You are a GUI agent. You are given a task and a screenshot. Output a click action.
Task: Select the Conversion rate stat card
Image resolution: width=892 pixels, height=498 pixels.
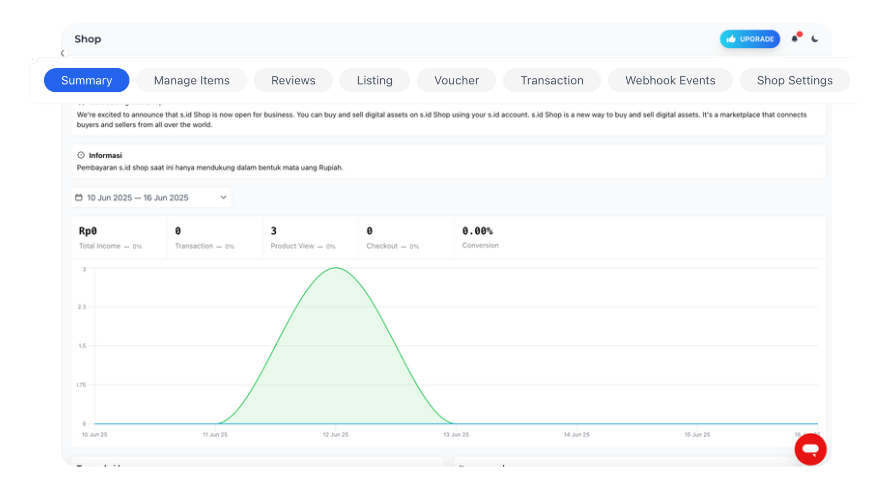click(500, 237)
